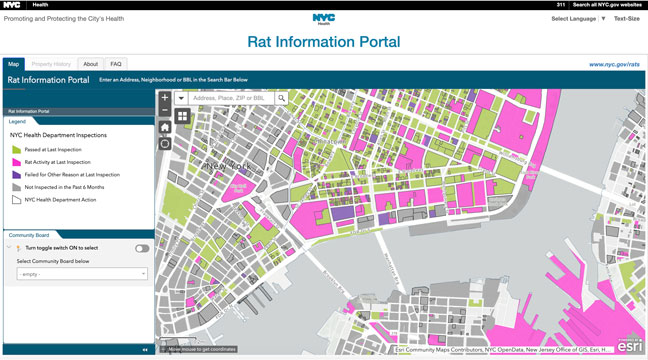Click the NYC Health Department Inspections legend heading
The image size is (648, 360).
(x=58, y=135)
